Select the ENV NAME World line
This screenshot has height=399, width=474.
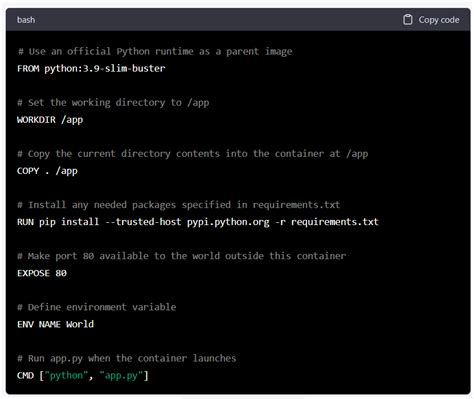[x=56, y=324]
